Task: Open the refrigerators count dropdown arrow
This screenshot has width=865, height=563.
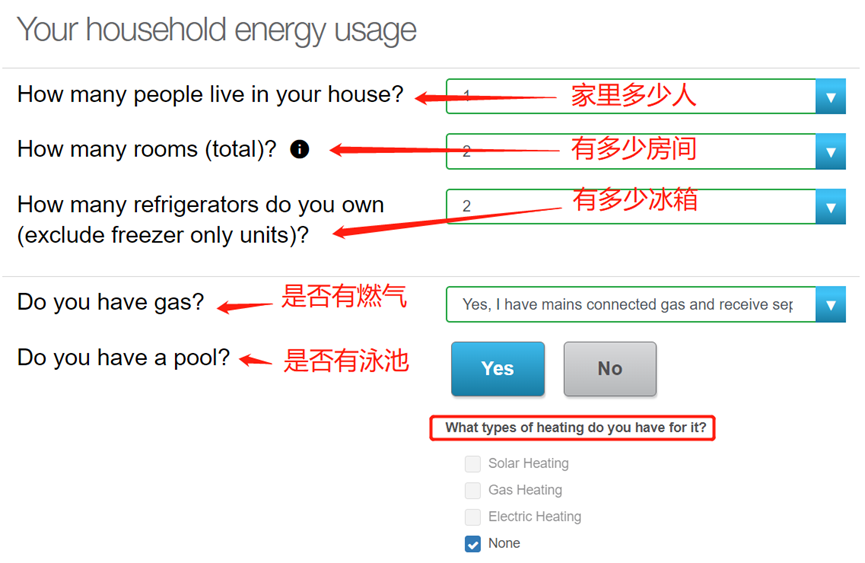Action: click(x=830, y=207)
